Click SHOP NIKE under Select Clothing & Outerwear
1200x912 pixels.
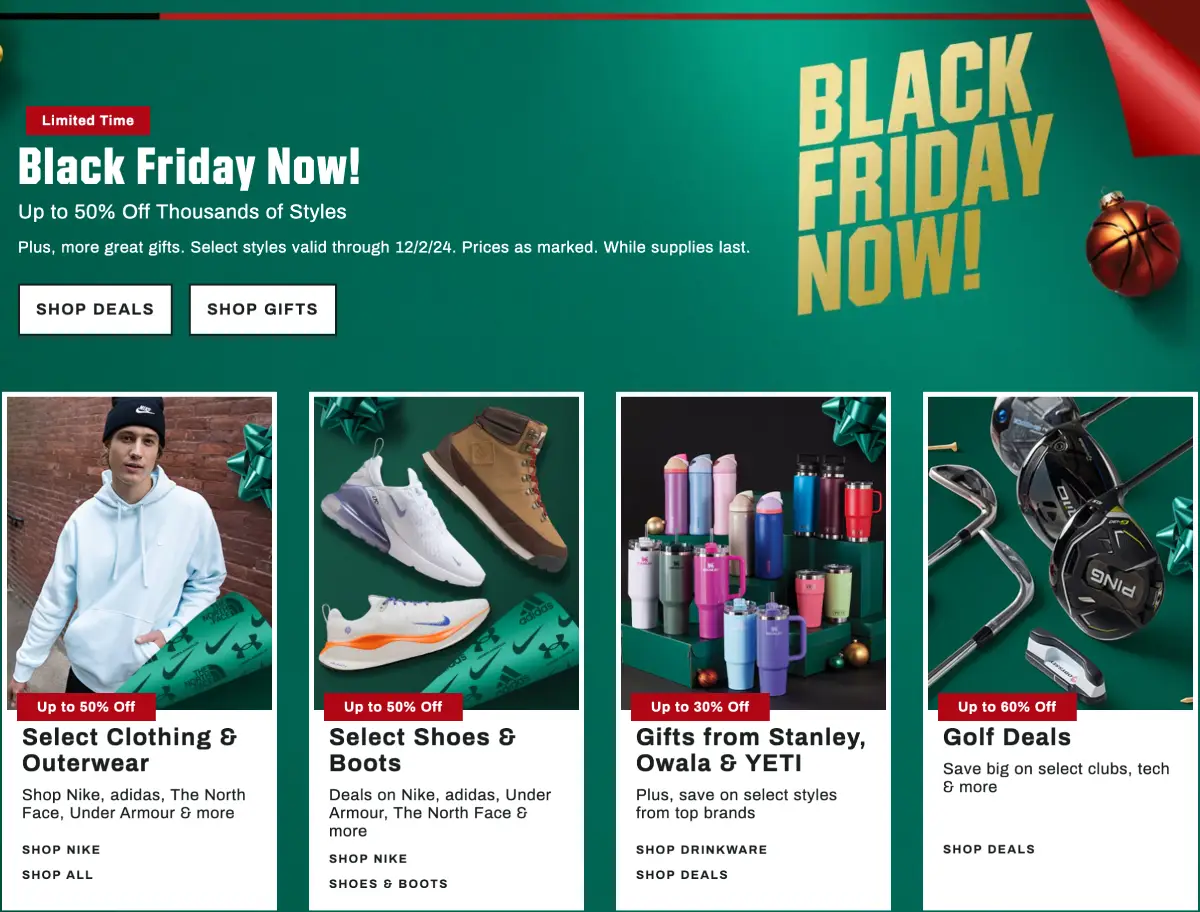click(61, 850)
